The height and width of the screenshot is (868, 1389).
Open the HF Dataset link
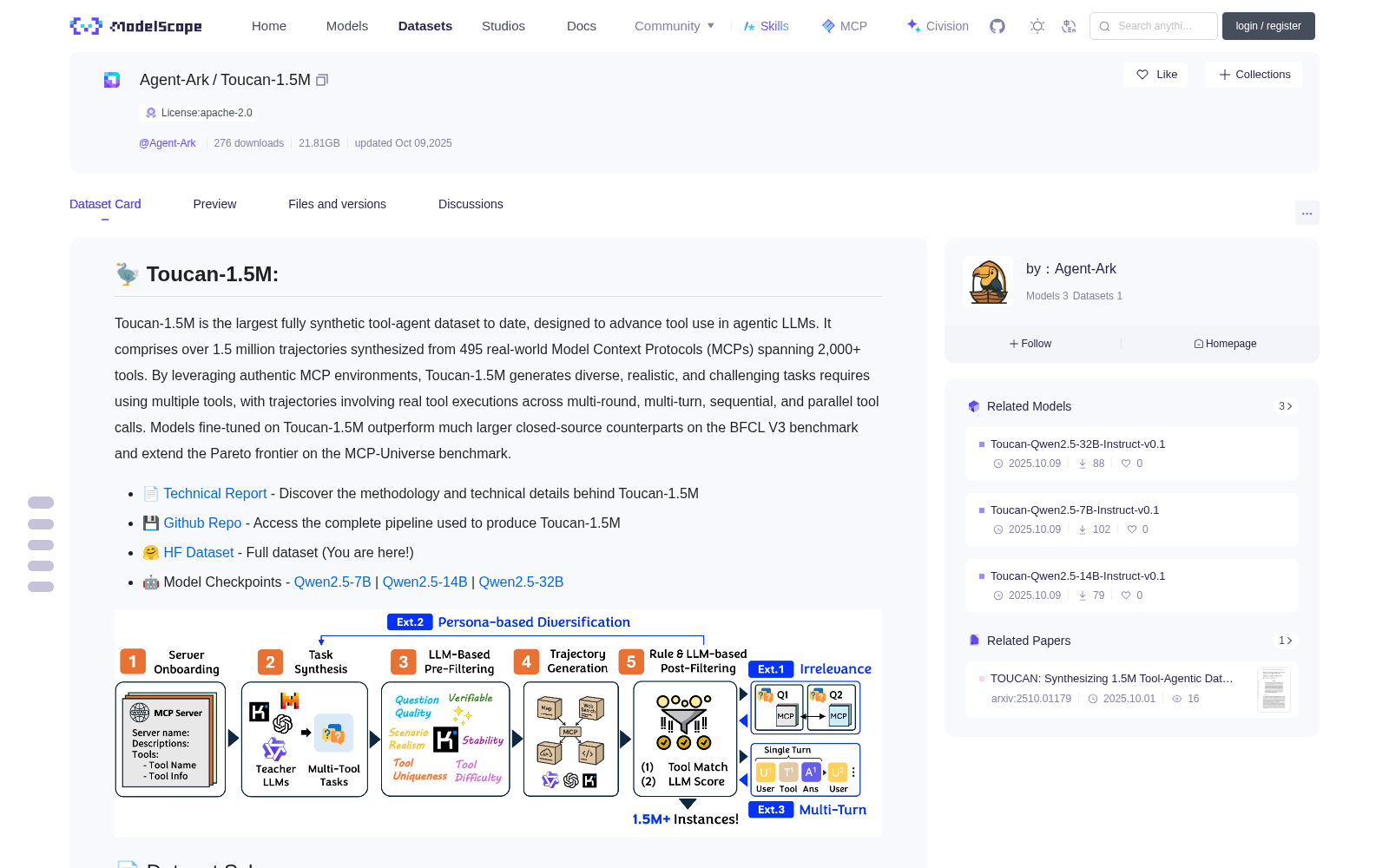coord(199,552)
